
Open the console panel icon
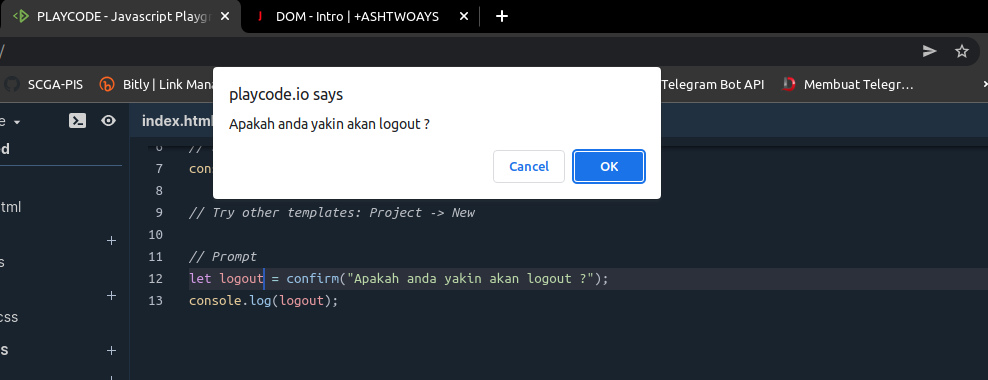[x=78, y=121]
